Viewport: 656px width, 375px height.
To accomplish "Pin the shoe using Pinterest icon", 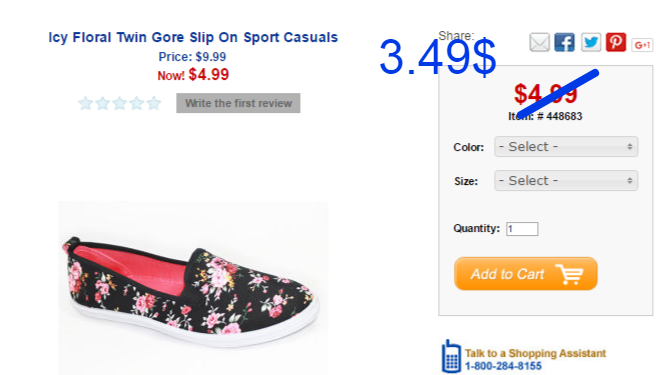I will coord(616,42).
